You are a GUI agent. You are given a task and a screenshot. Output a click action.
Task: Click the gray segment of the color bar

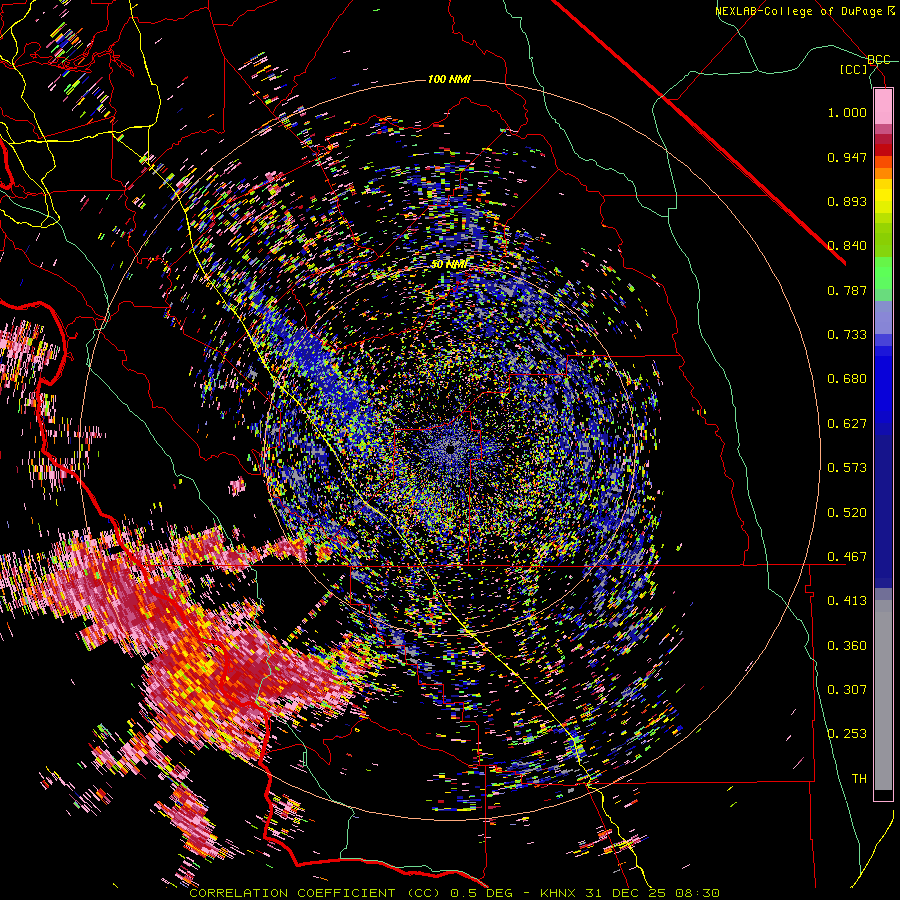pyautogui.click(x=883, y=695)
